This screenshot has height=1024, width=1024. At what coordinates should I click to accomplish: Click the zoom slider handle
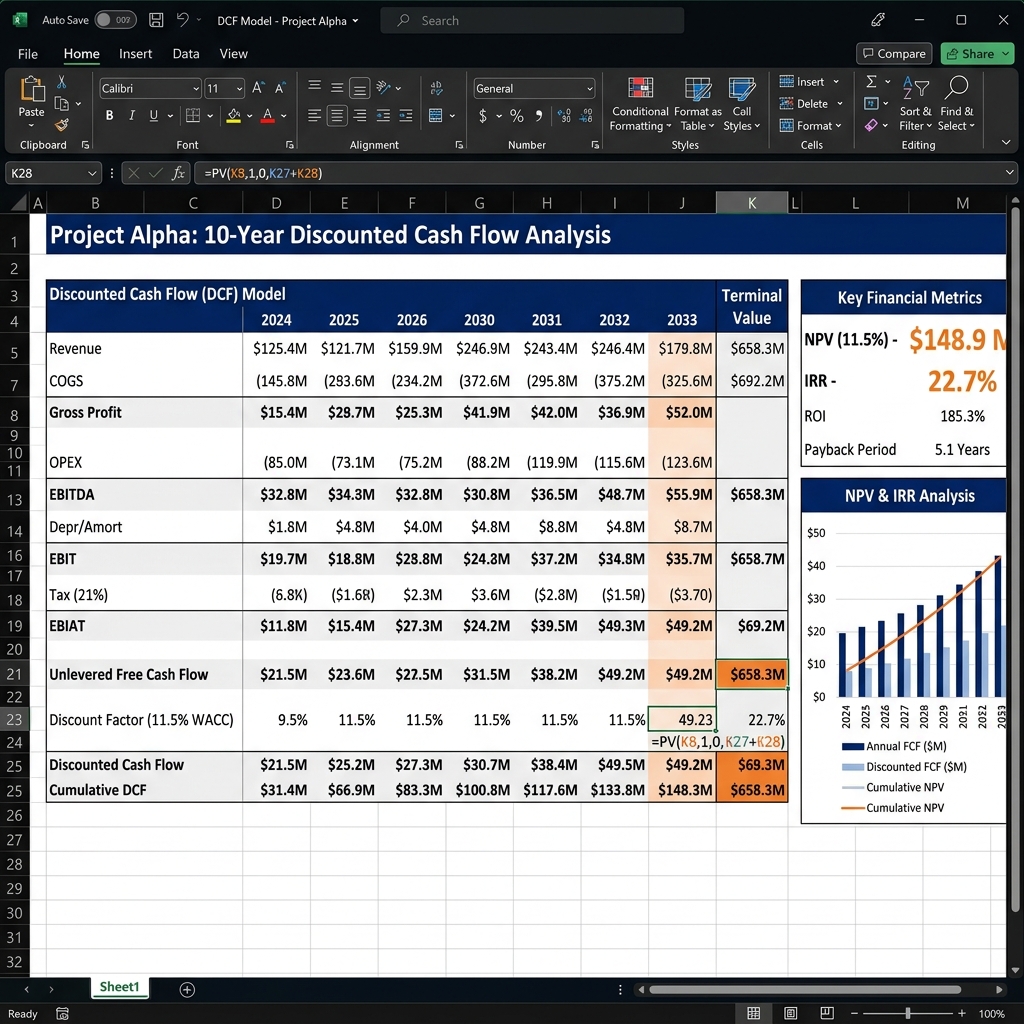coord(908,1013)
